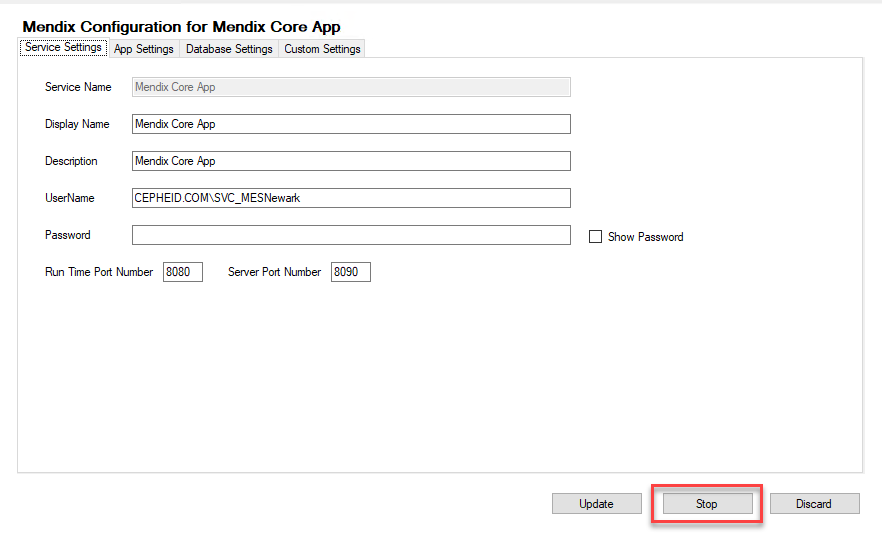
Task: Focus the Display Name text box
Action: (351, 124)
